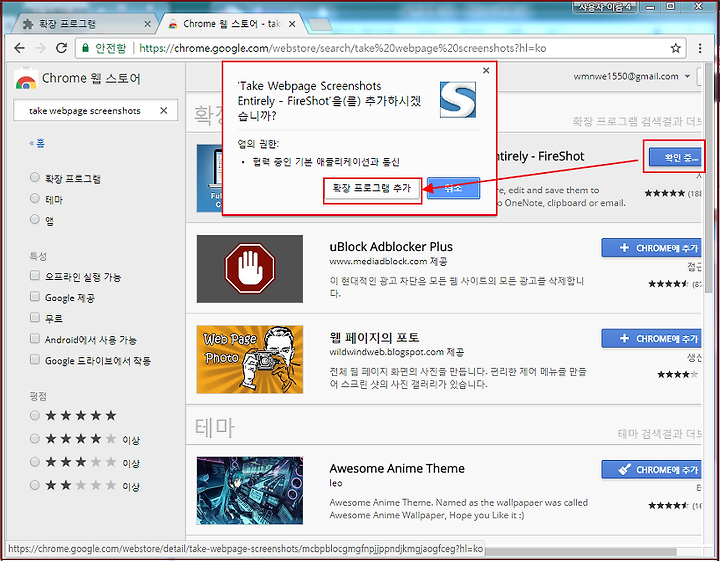Check the Google 제공 checkbox

point(34,297)
